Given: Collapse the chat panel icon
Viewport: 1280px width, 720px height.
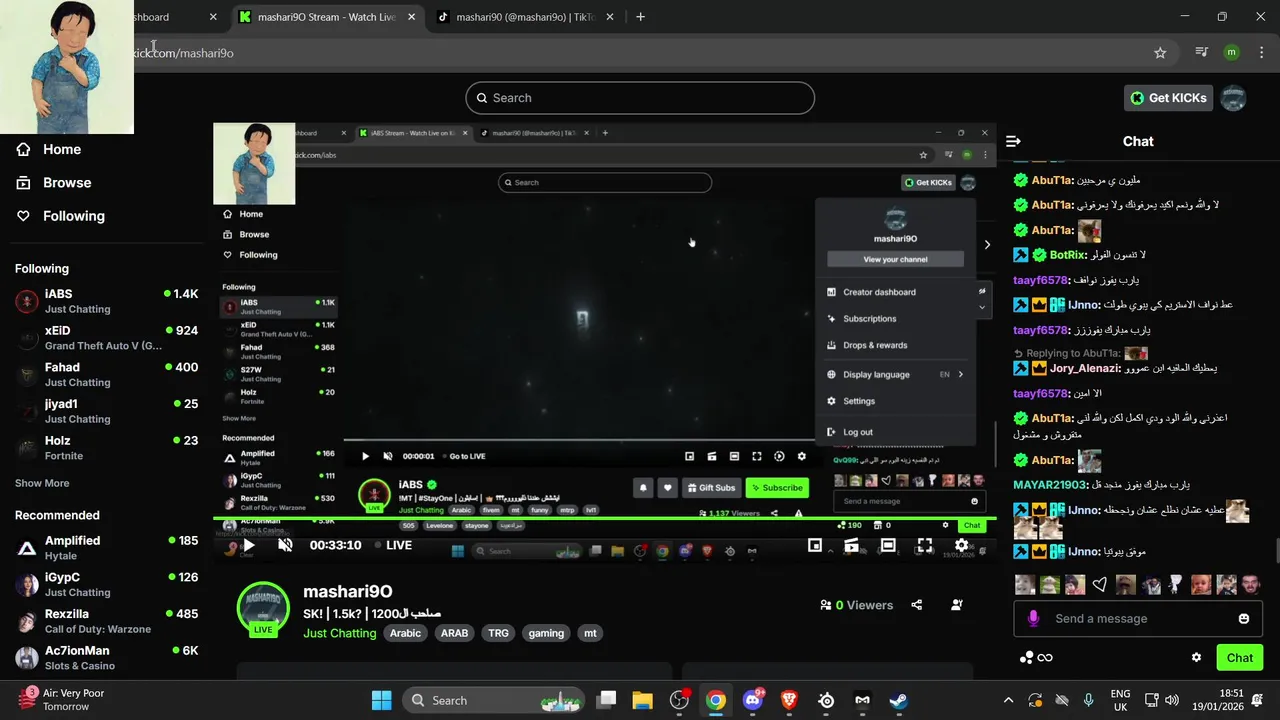Looking at the screenshot, I should pyautogui.click(x=1013, y=141).
